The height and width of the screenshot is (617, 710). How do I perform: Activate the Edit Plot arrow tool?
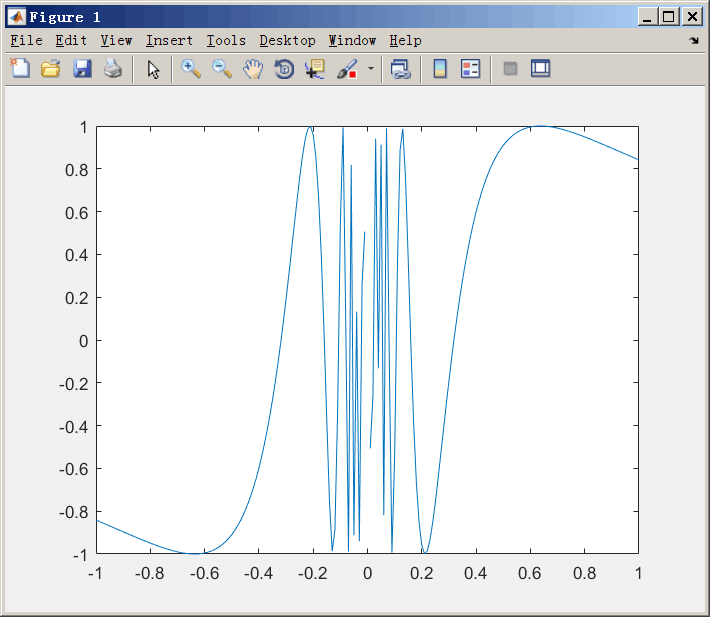tap(153, 69)
